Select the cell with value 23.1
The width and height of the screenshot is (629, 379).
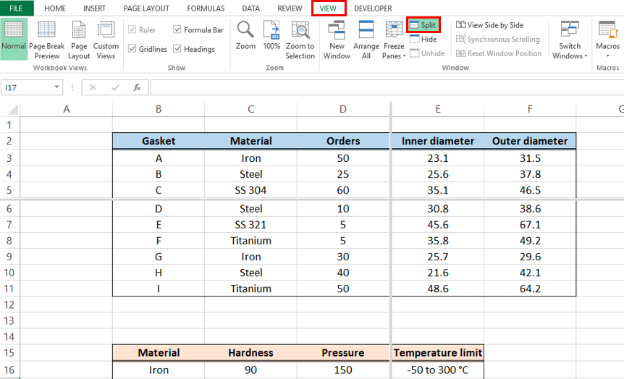click(x=438, y=158)
